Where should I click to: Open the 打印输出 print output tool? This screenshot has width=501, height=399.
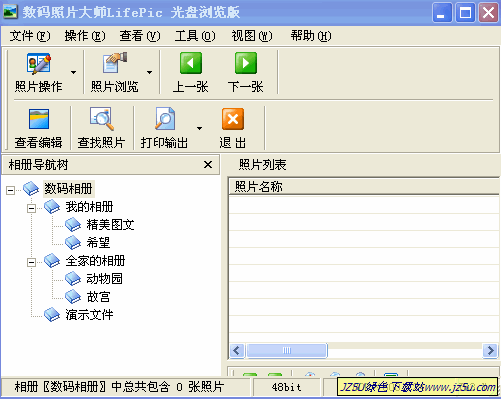[164, 128]
